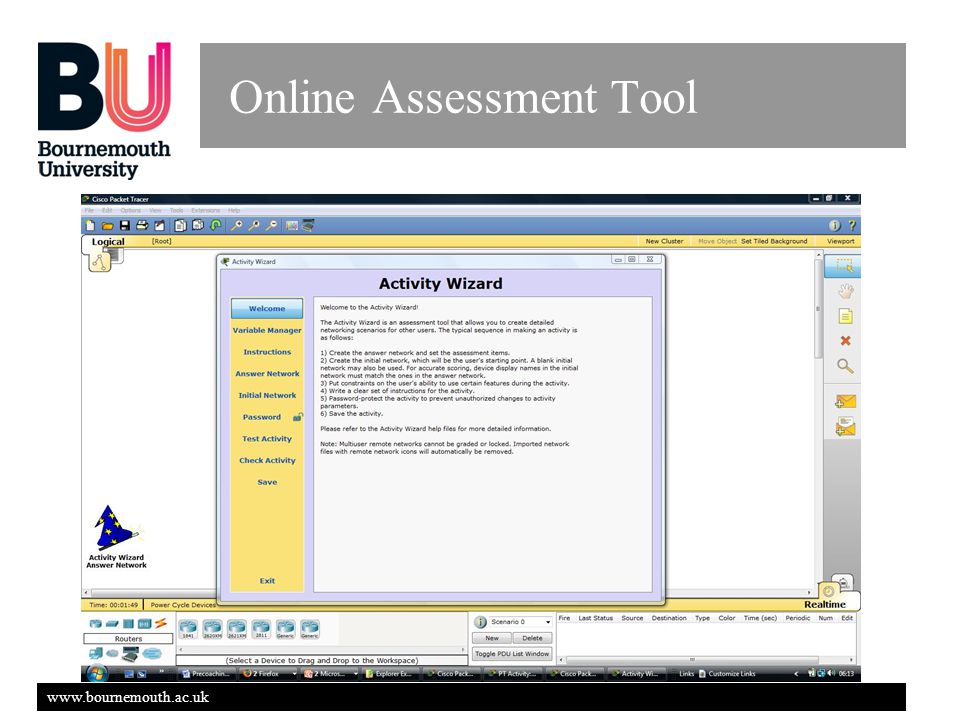Open the Instructions wizard page
Screen dimensions: 960x720
pos(267,352)
